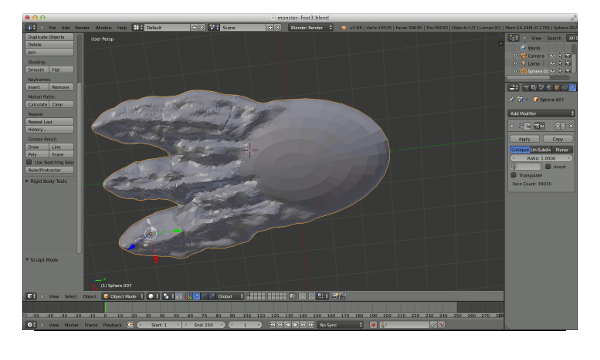
Task: Open the Playback menu in the timeline
Action: click(x=112, y=325)
